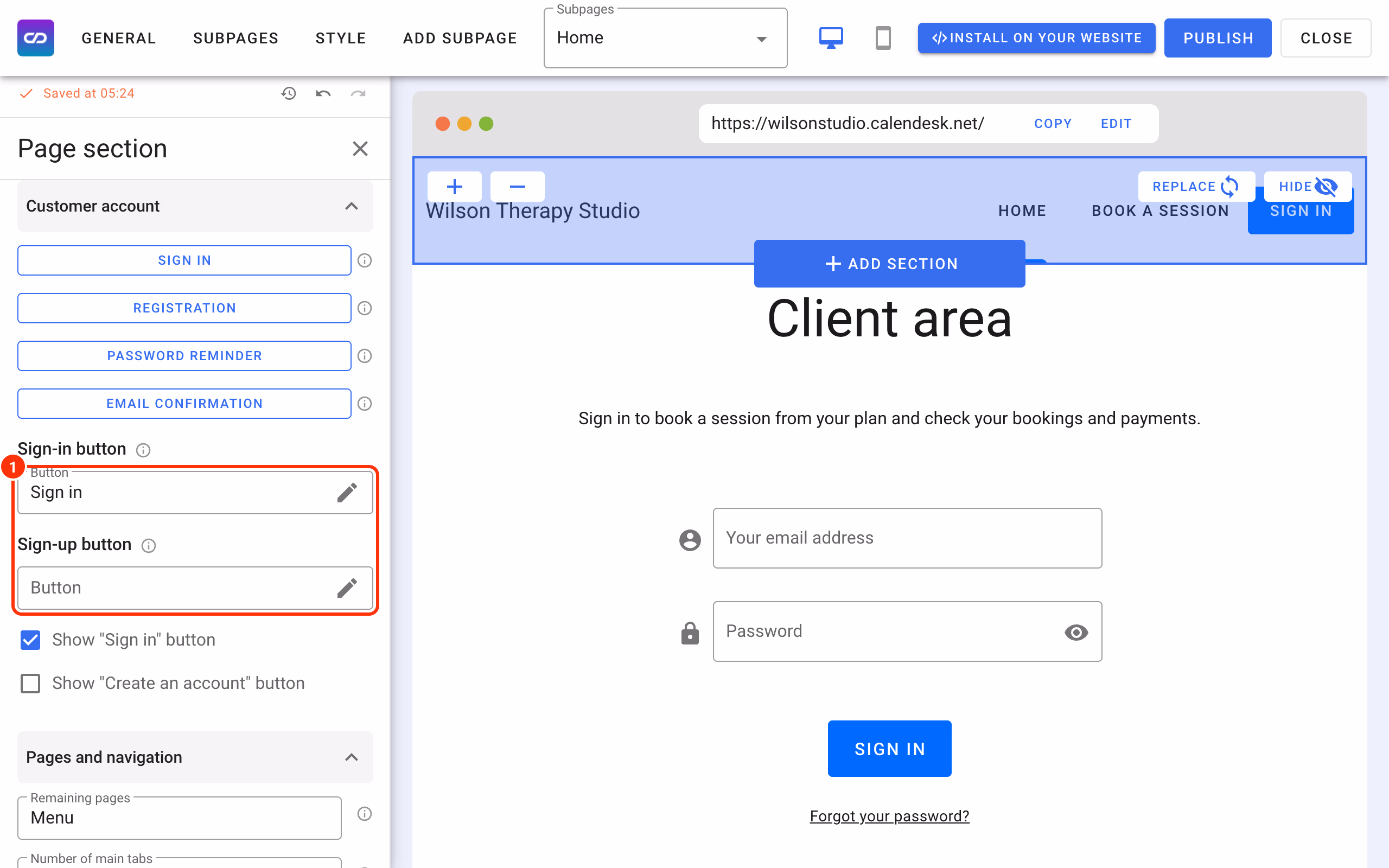1389x868 pixels.
Task: Show info next to Sign-in button label
Action: pyautogui.click(x=143, y=450)
